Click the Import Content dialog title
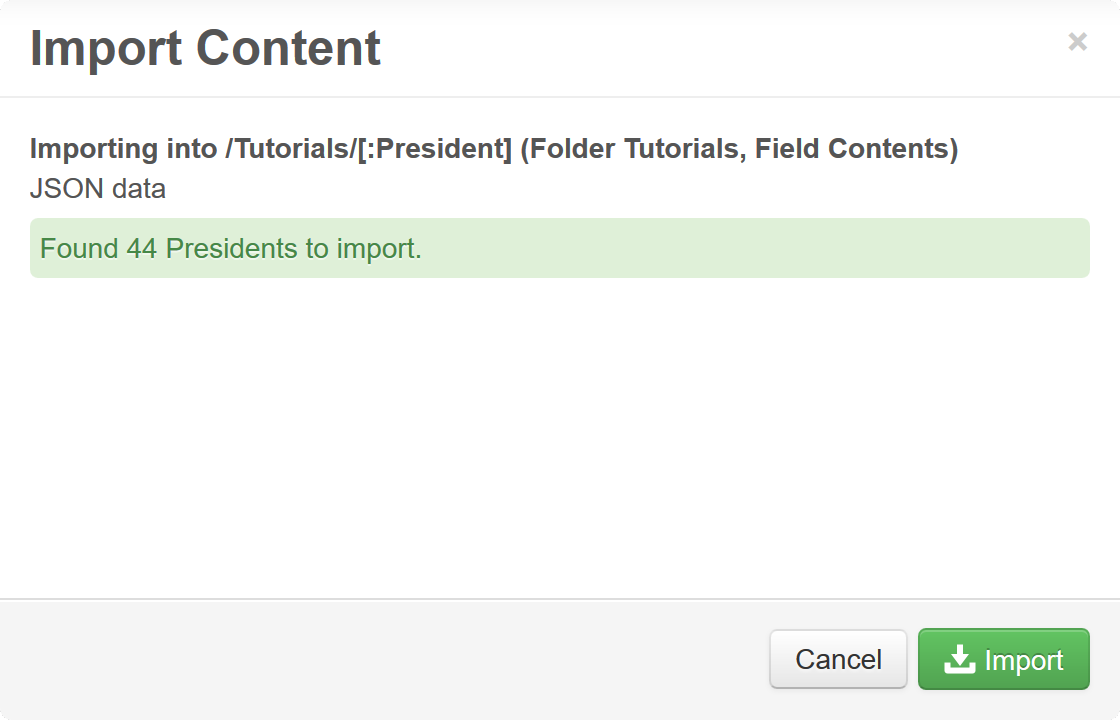Screen dimensions: 1120x720 [205, 48]
